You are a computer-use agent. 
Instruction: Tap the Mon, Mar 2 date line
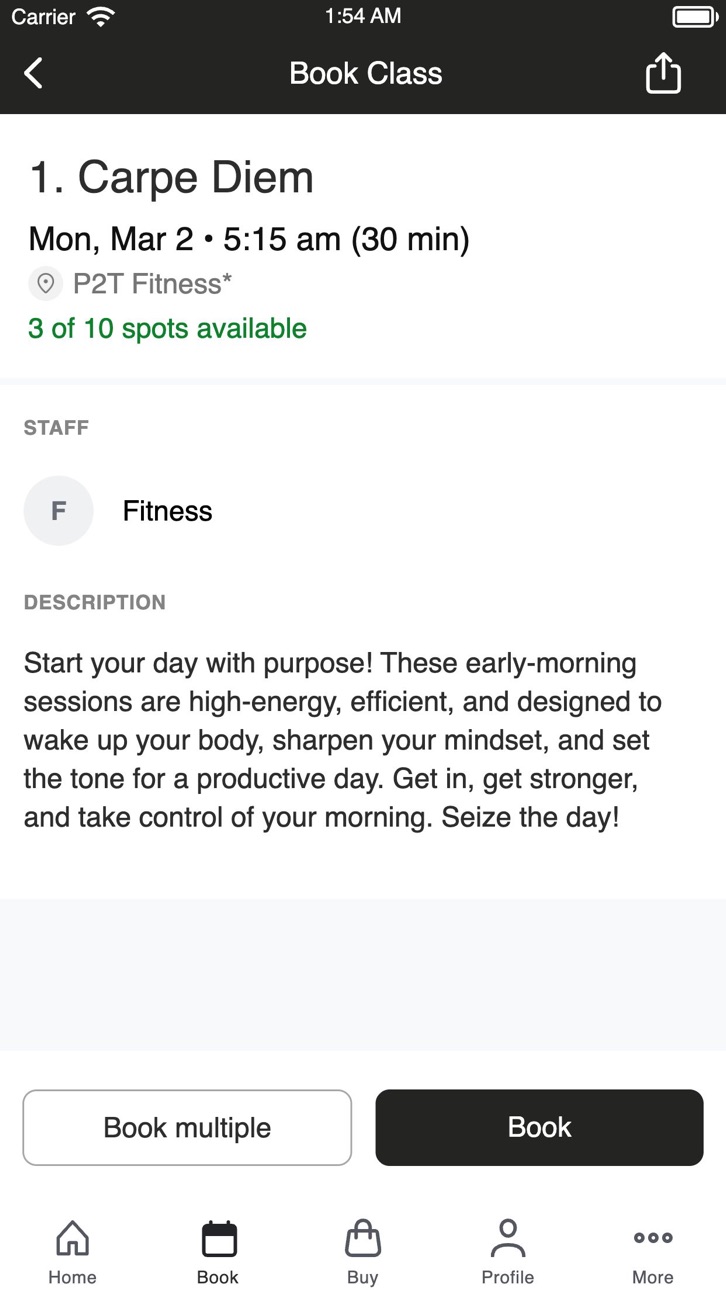pos(249,239)
